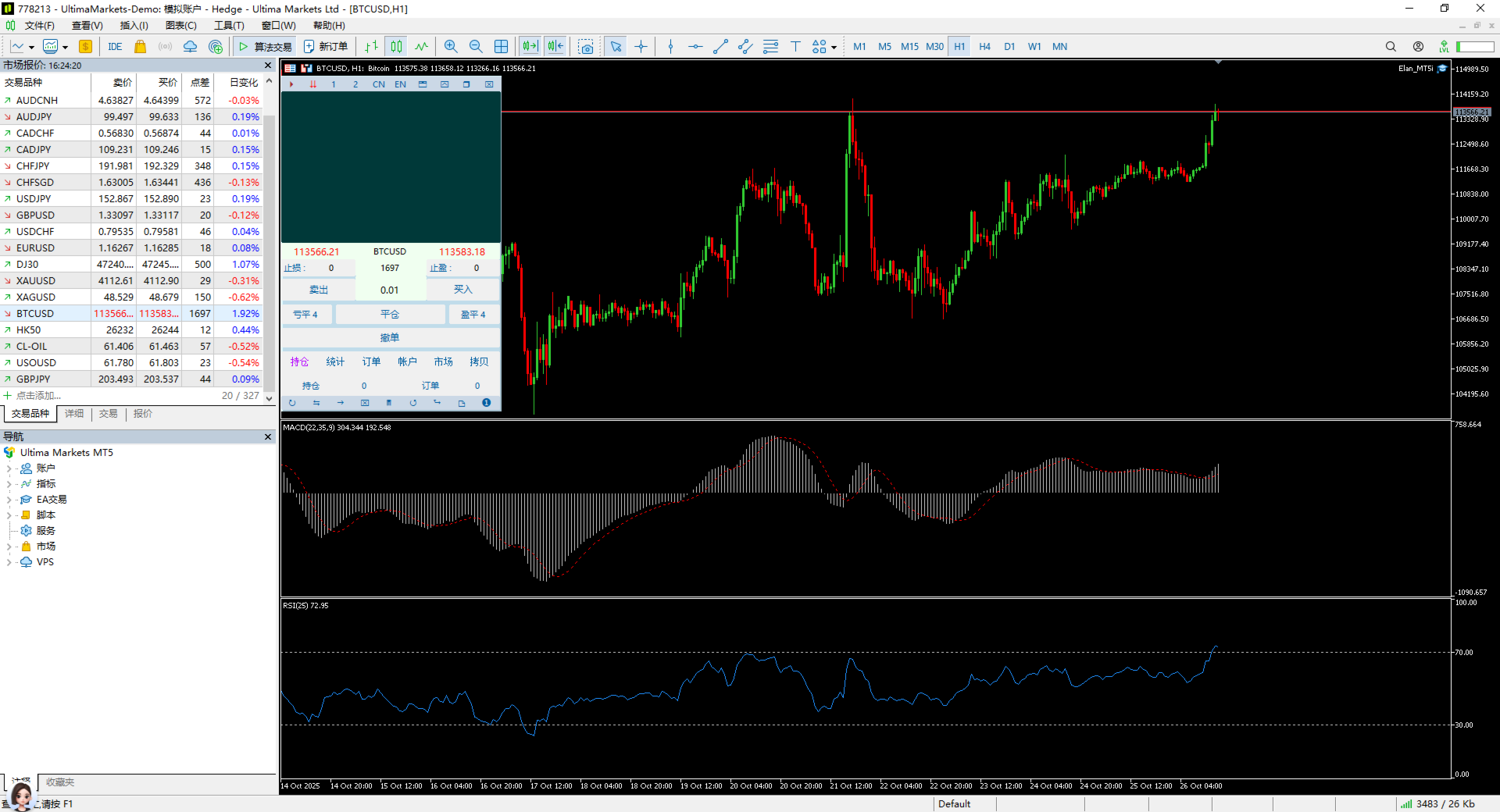Switch chart to line chart mode

tap(421, 47)
